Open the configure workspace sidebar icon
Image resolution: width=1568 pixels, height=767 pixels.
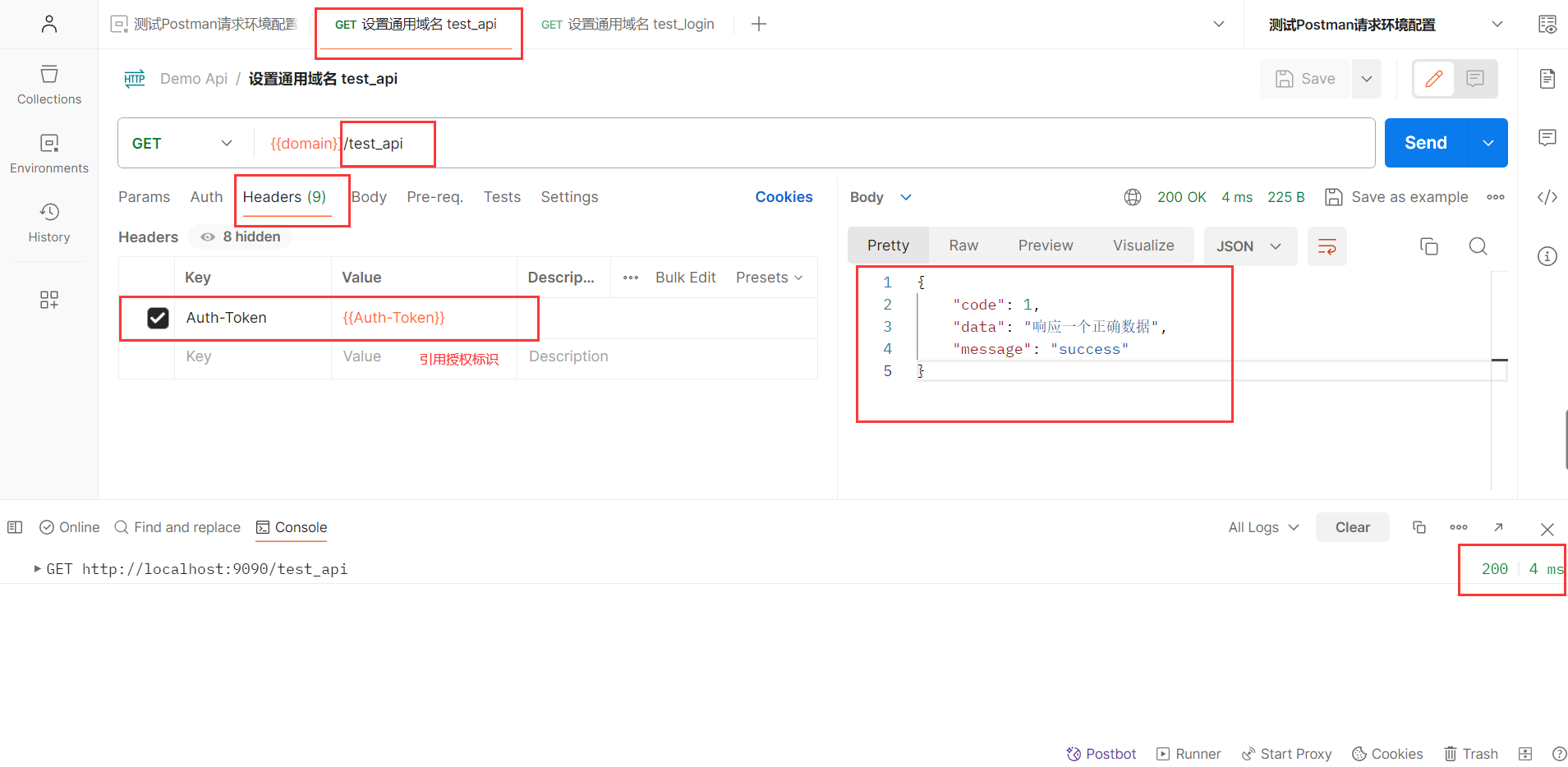[49, 299]
